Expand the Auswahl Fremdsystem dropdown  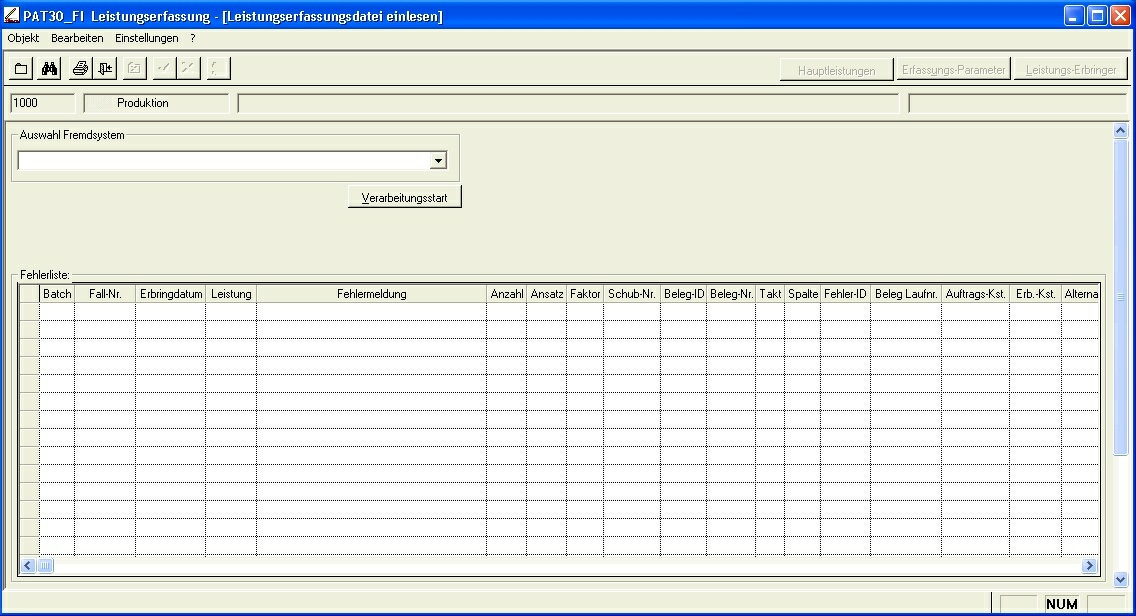tap(437, 161)
